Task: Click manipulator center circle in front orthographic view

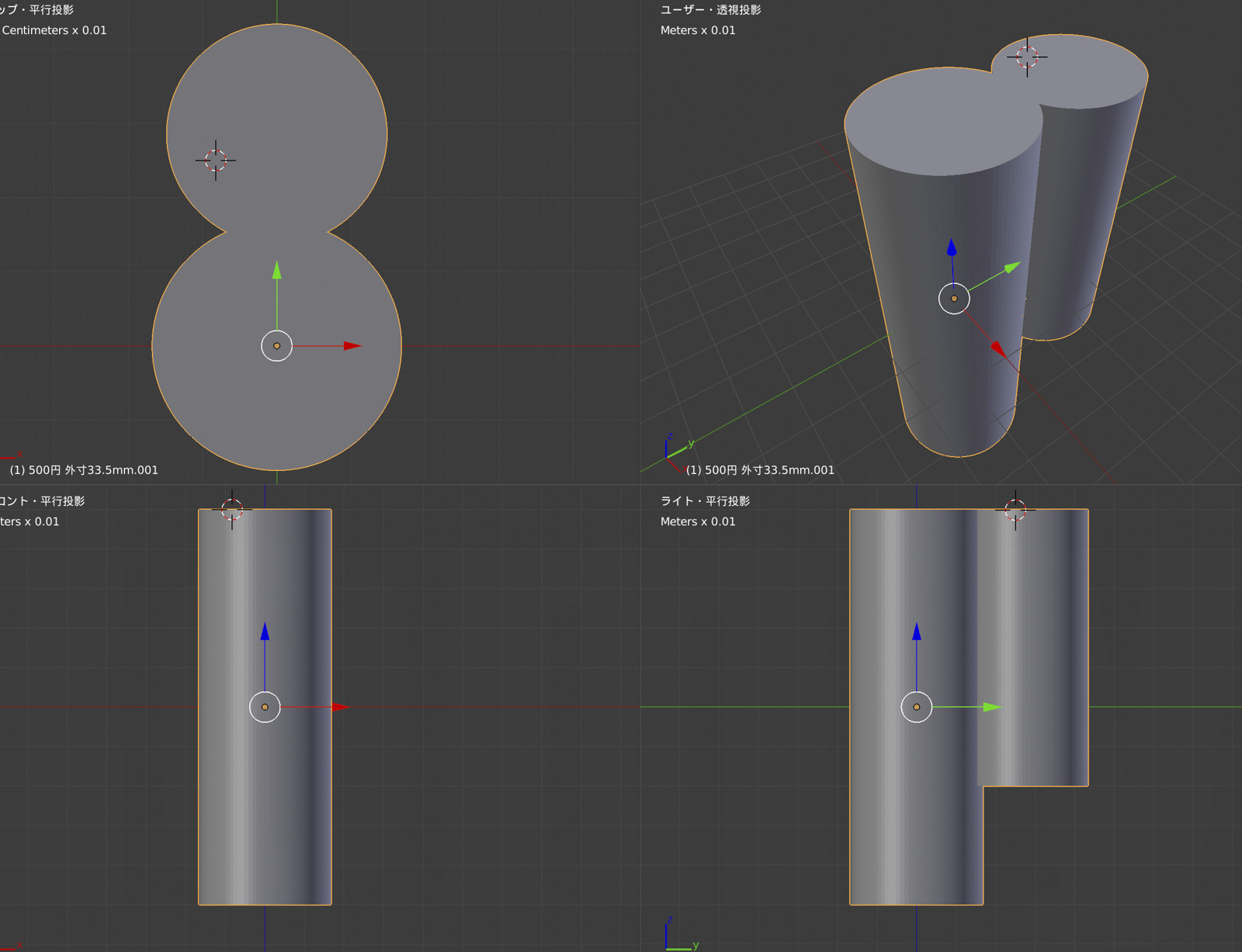Action: 265,707
